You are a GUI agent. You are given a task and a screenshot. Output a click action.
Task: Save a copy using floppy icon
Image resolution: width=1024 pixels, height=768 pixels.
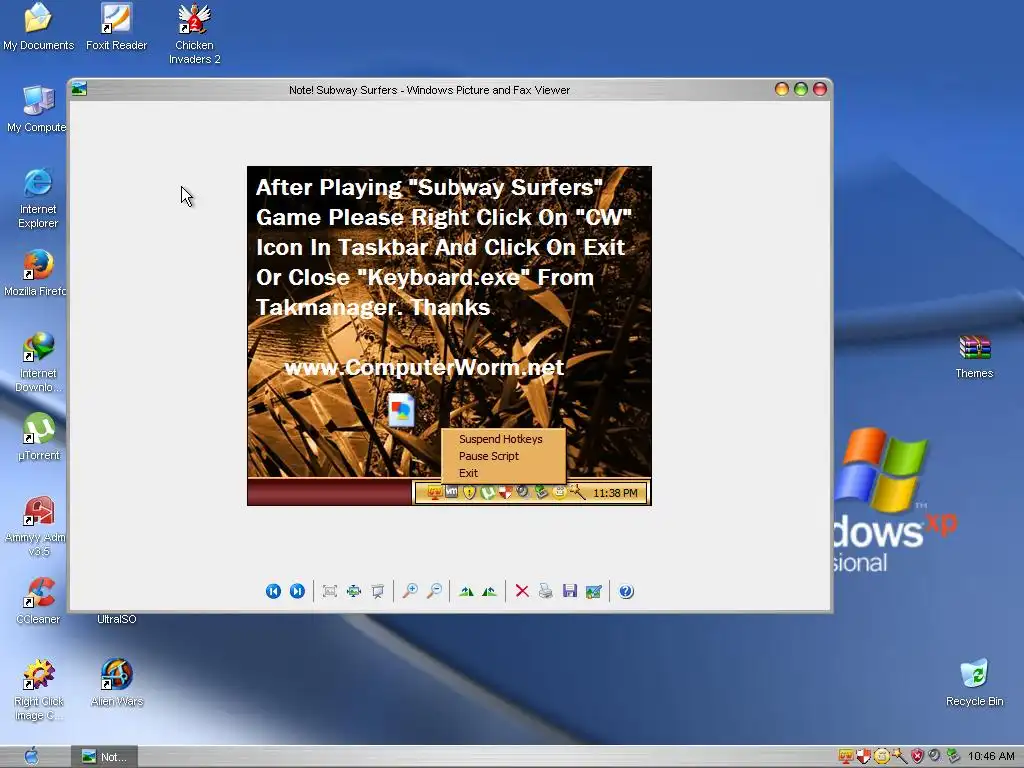point(569,591)
